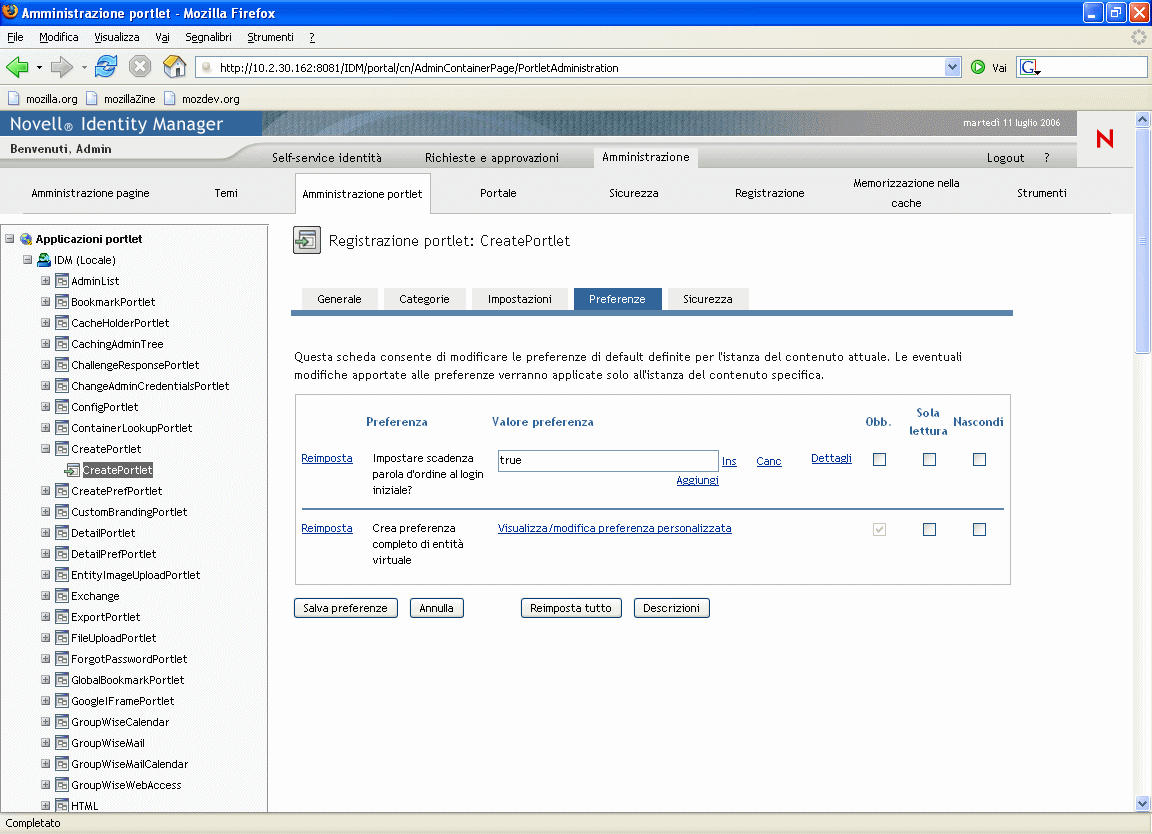The image size is (1152, 834).
Task: Toggle Sola lettura checkbox for Impostare scadenza
Action: coord(929,459)
